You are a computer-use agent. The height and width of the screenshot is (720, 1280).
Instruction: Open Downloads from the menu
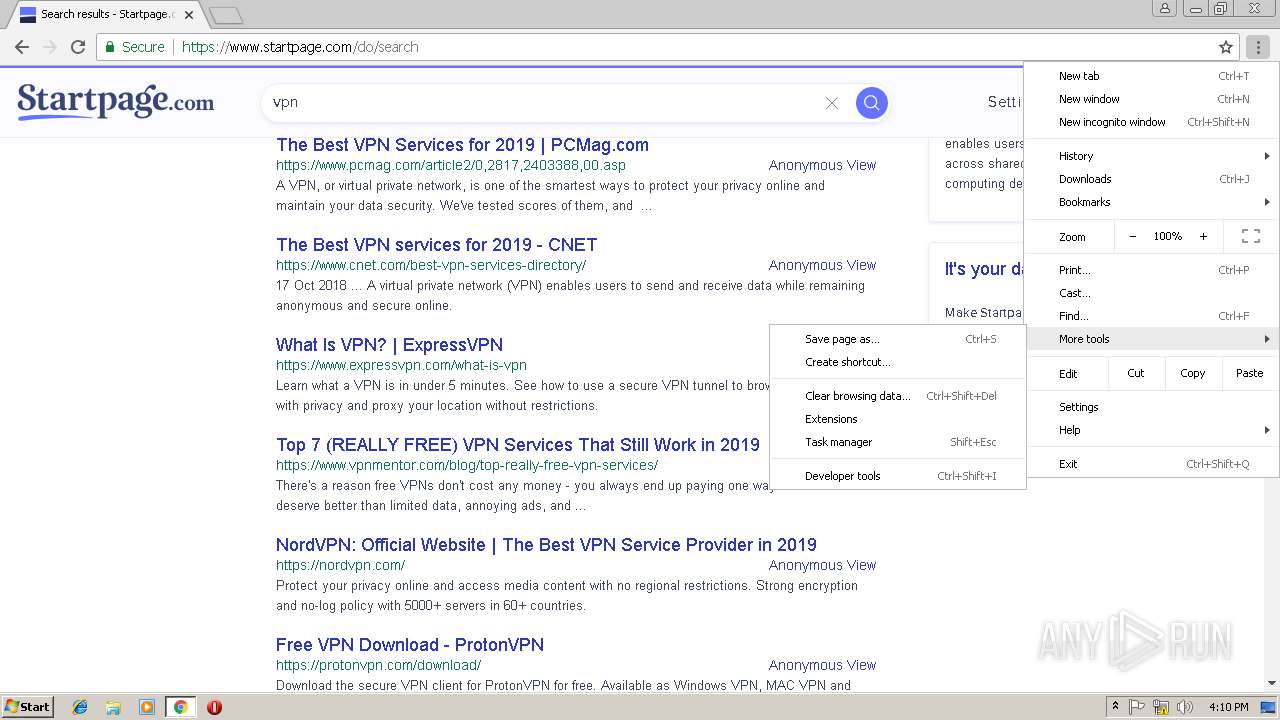[x=1152, y=179]
